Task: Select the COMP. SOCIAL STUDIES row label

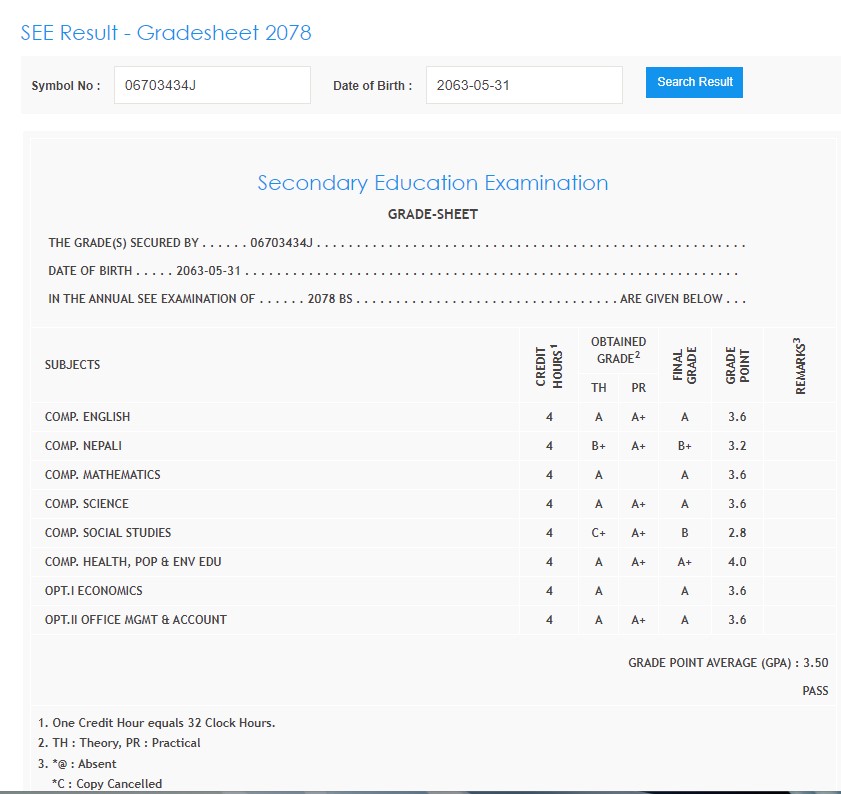Action: pyautogui.click(x=108, y=533)
